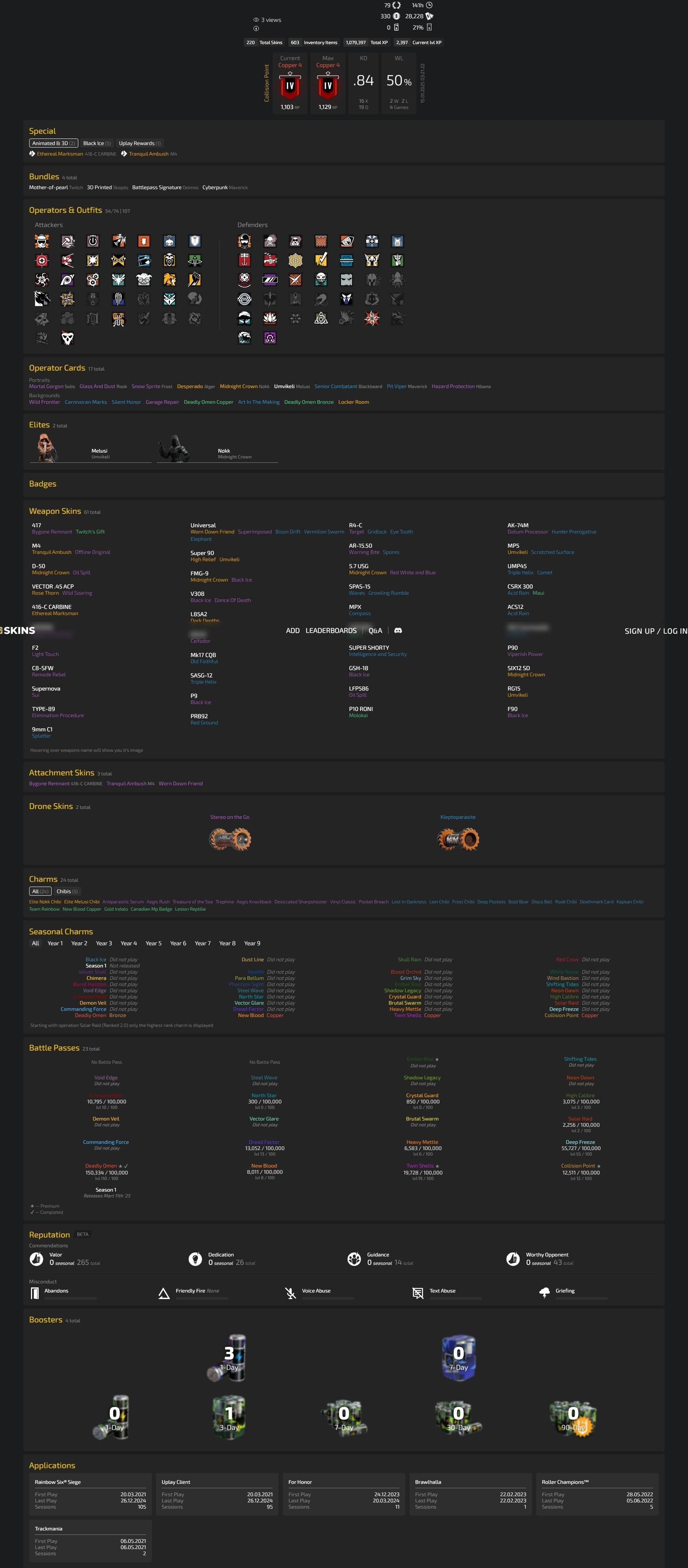The height and width of the screenshot is (1568, 688).
Task: Click the profile info icon under views
Action: [x=256, y=29]
